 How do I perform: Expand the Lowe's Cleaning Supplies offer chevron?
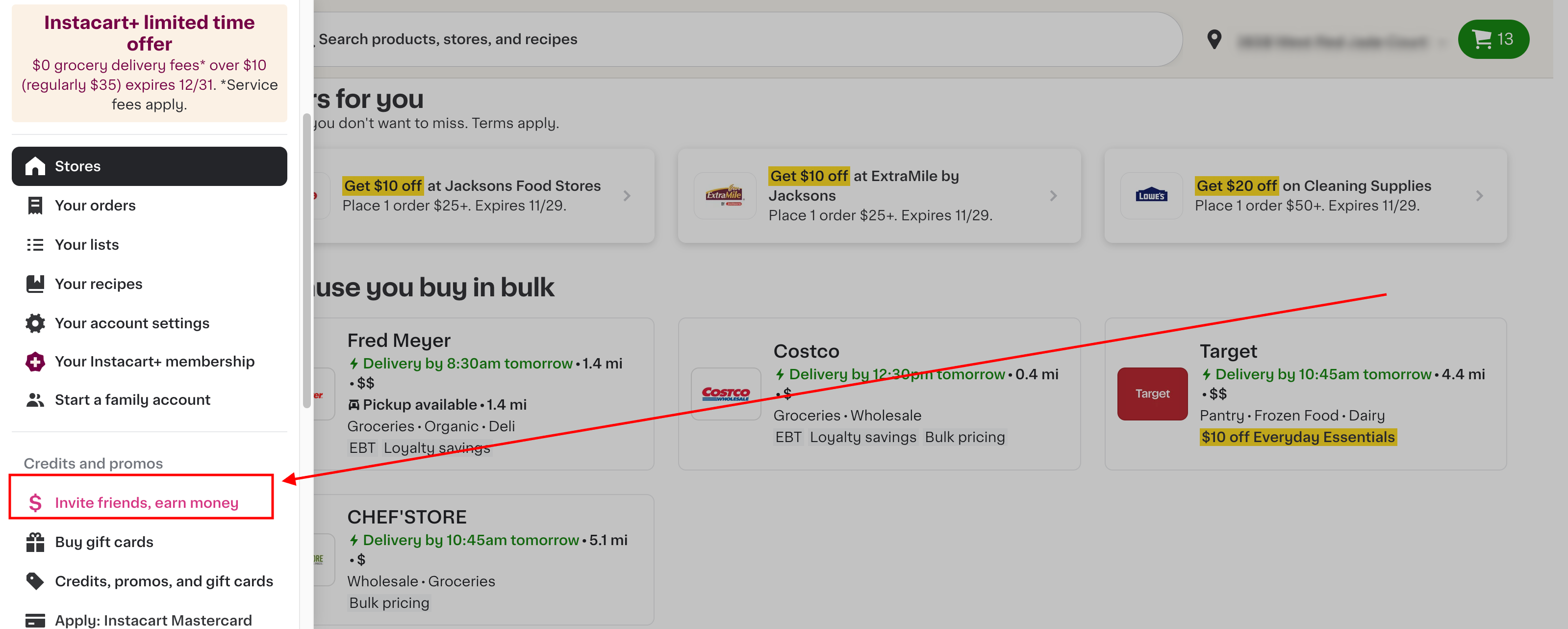coord(1479,196)
